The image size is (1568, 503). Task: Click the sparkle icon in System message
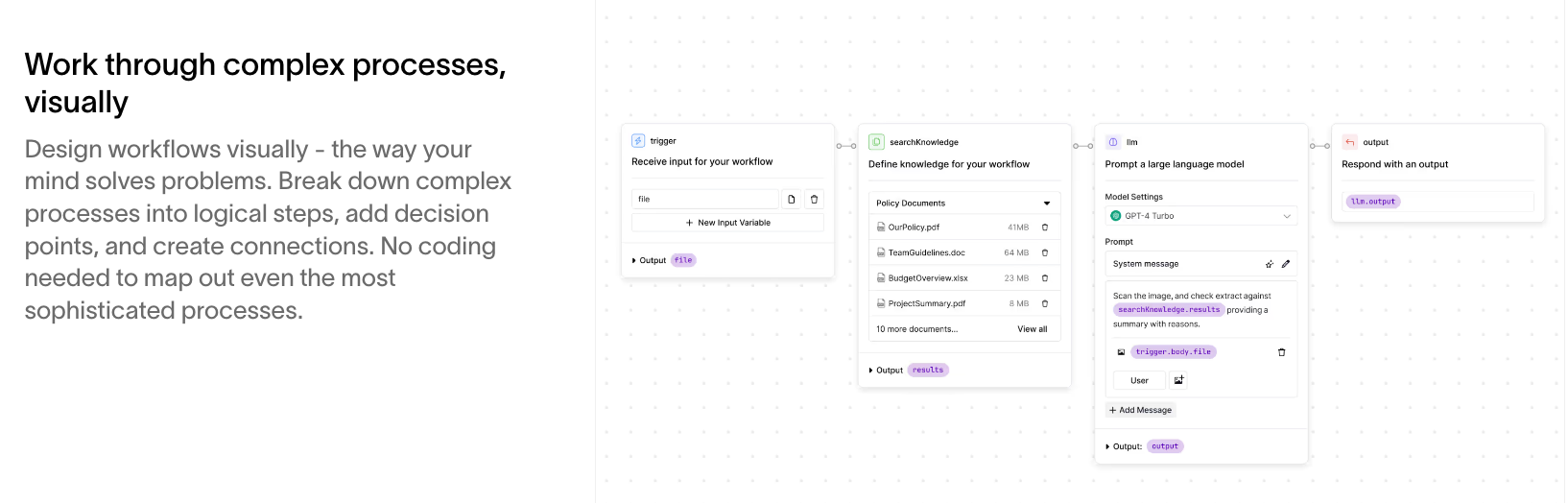[x=1270, y=264]
